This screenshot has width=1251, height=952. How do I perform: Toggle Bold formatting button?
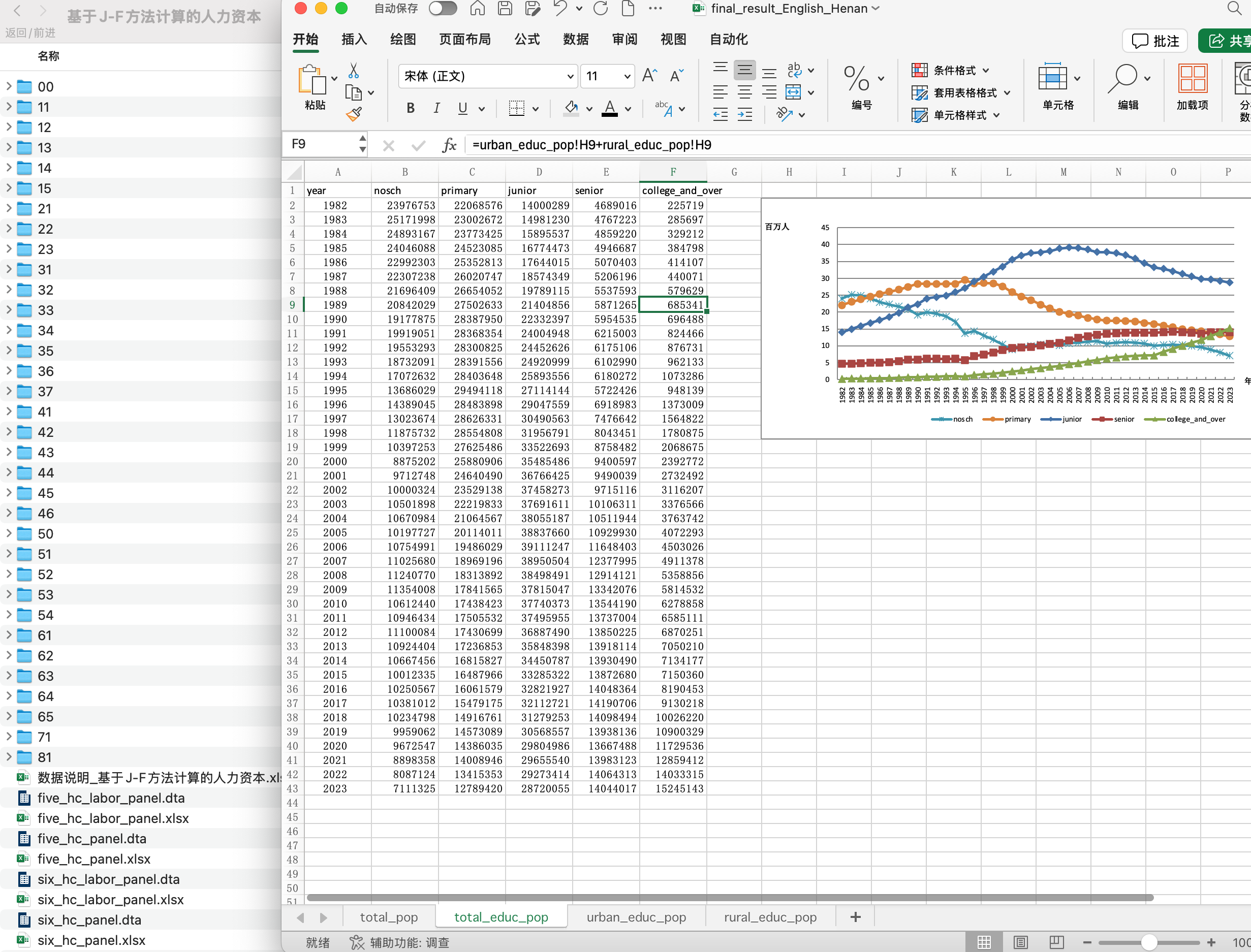[x=411, y=108]
